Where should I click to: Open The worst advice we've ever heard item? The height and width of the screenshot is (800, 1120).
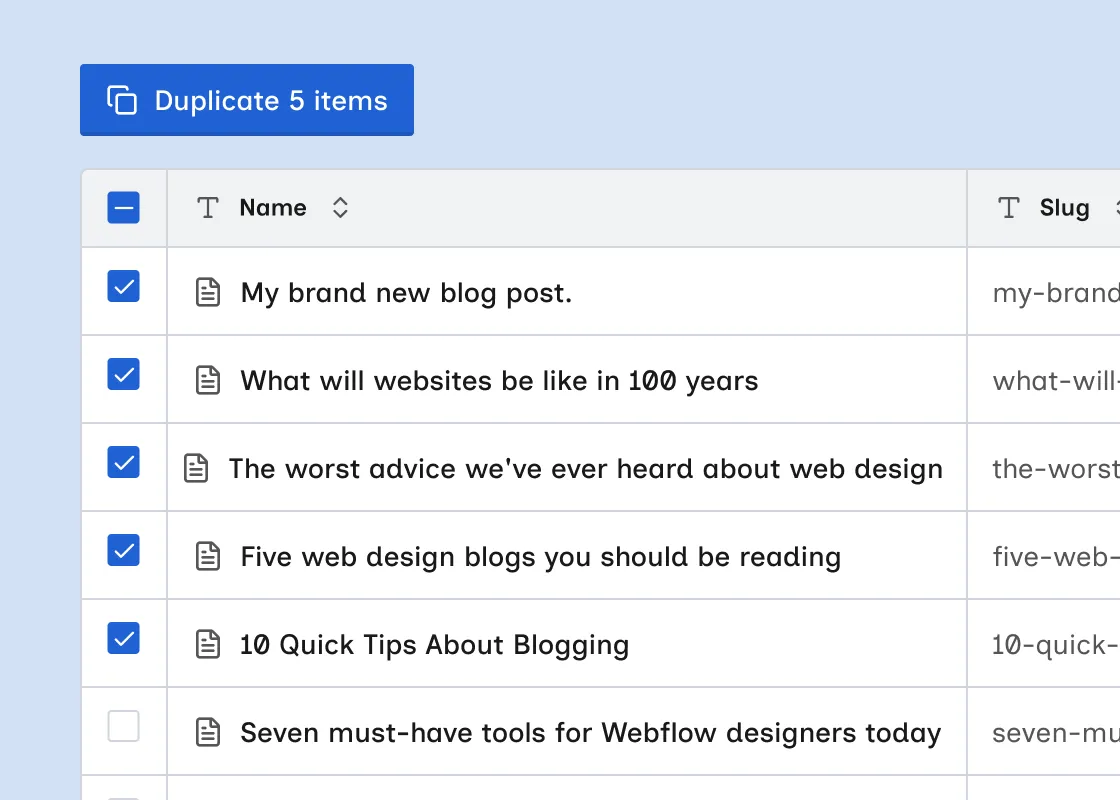point(585,469)
